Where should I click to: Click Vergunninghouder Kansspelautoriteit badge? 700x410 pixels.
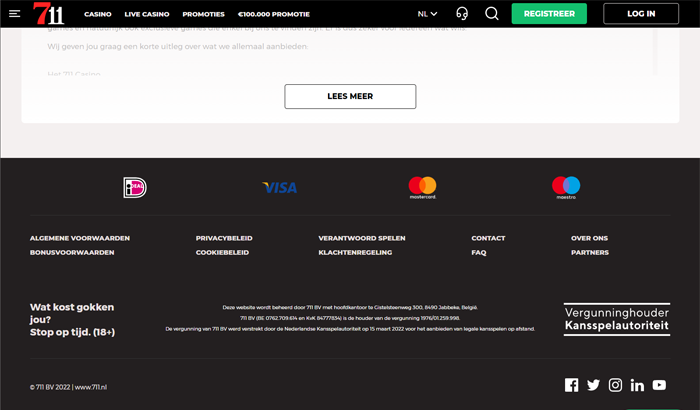617,319
